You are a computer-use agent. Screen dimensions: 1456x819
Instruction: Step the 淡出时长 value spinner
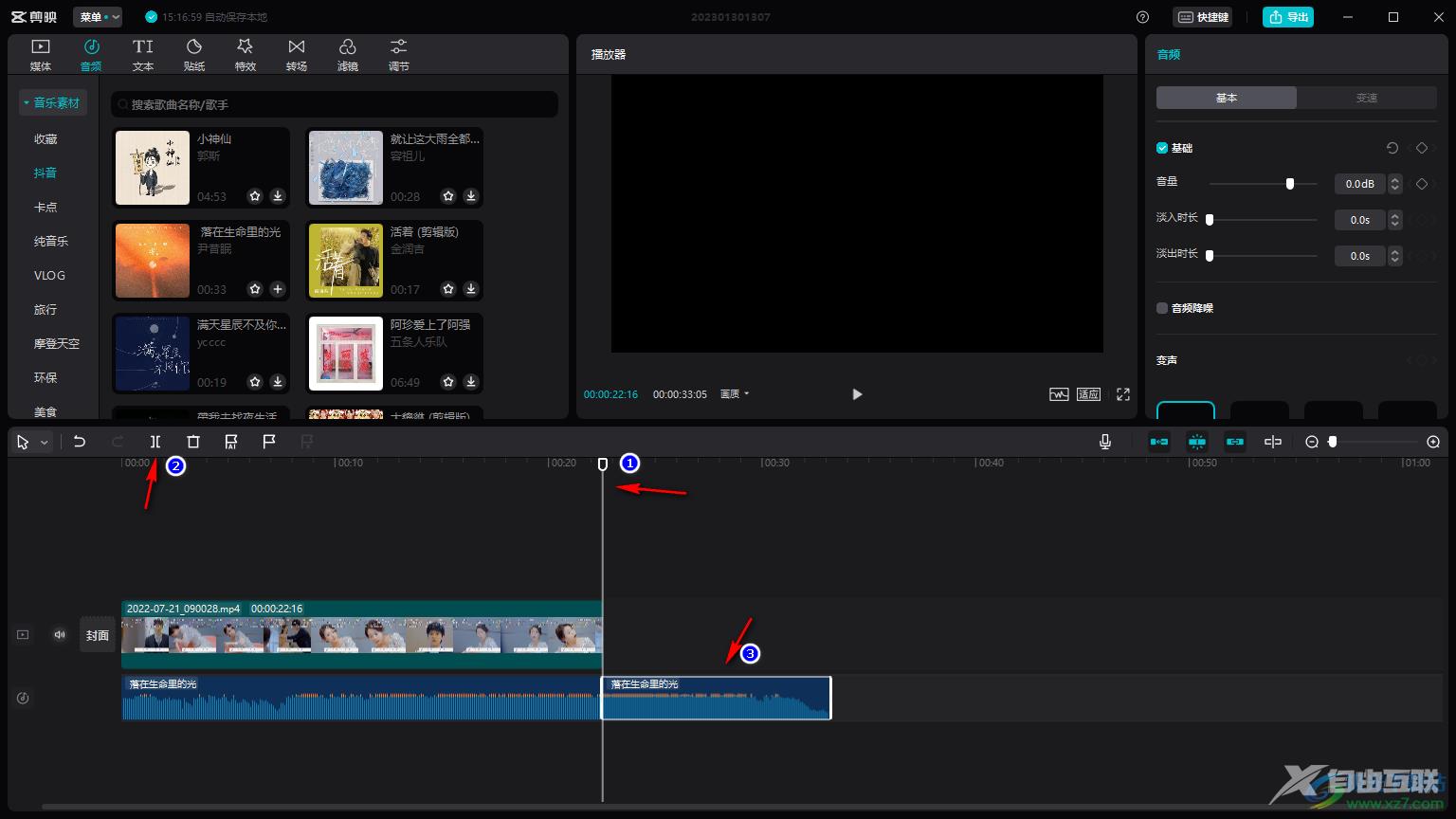coord(1394,256)
